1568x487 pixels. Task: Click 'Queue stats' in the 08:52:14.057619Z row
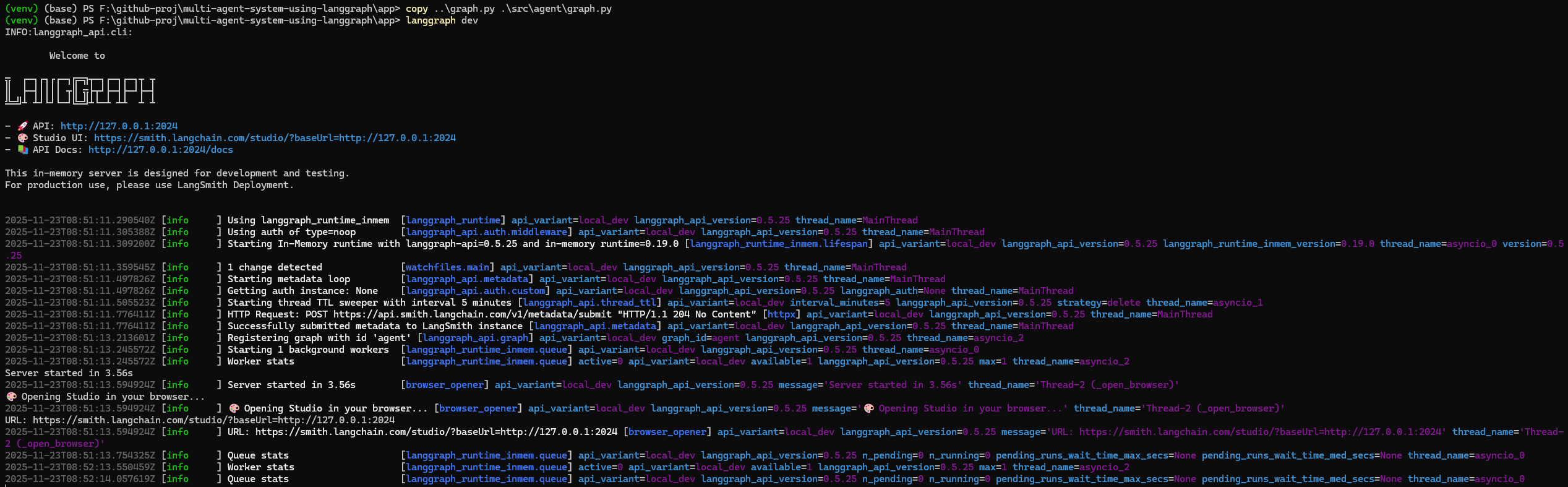[258, 479]
